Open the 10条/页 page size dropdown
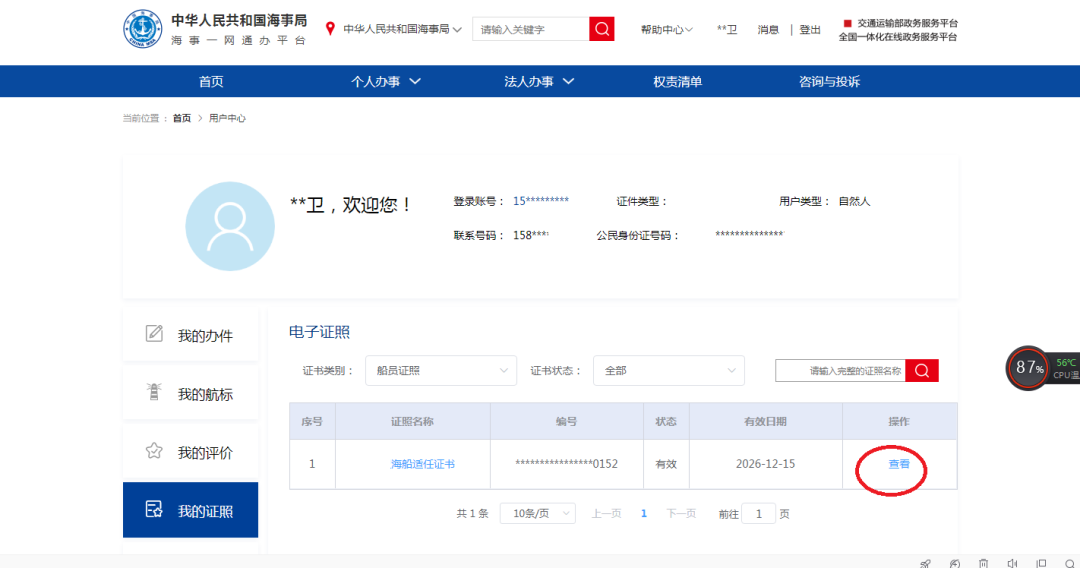Image resolution: width=1080 pixels, height=568 pixels. pos(537,513)
